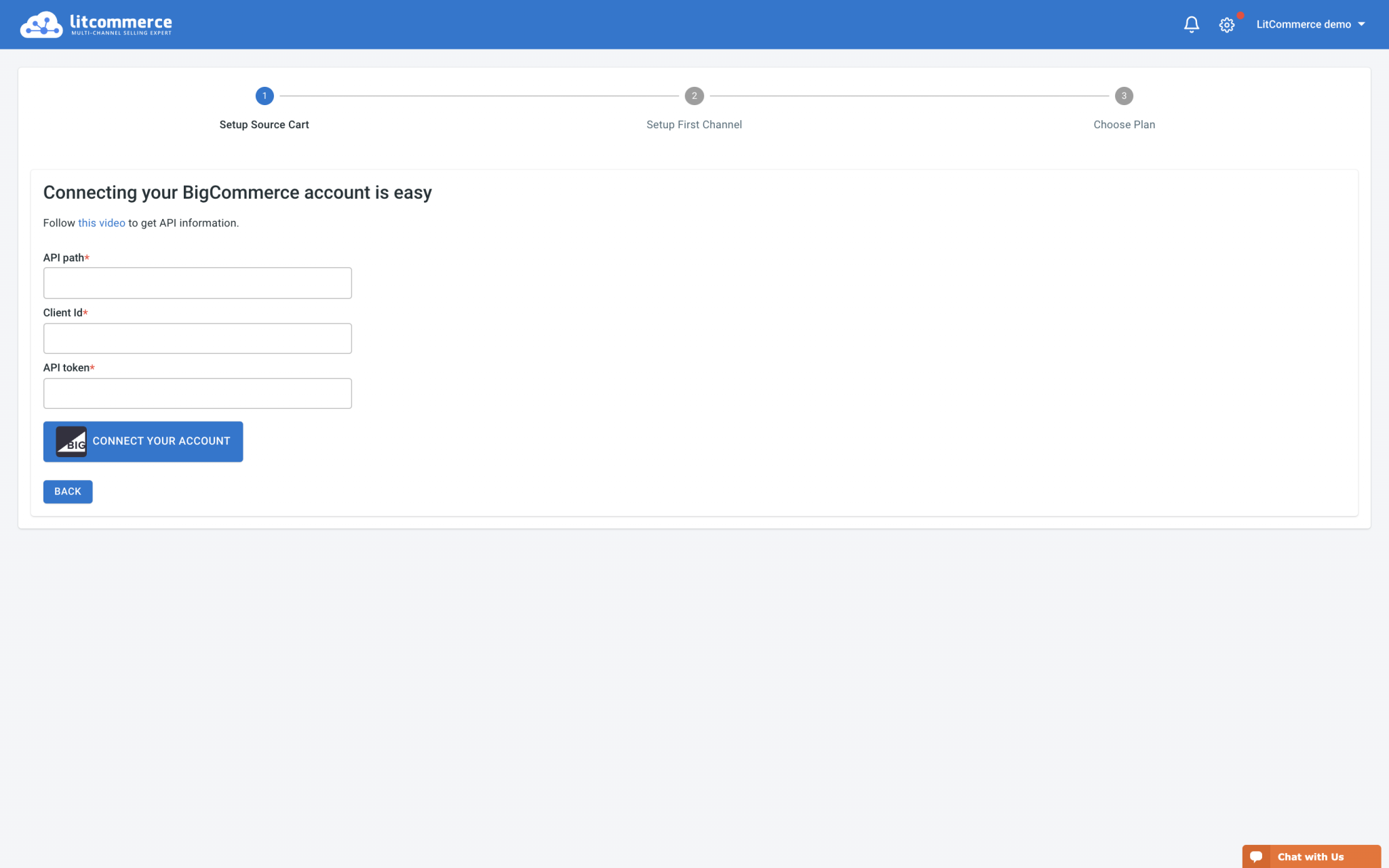Select step 3 Choose Plan
This screenshot has width=1389, height=868.
(x=1124, y=108)
